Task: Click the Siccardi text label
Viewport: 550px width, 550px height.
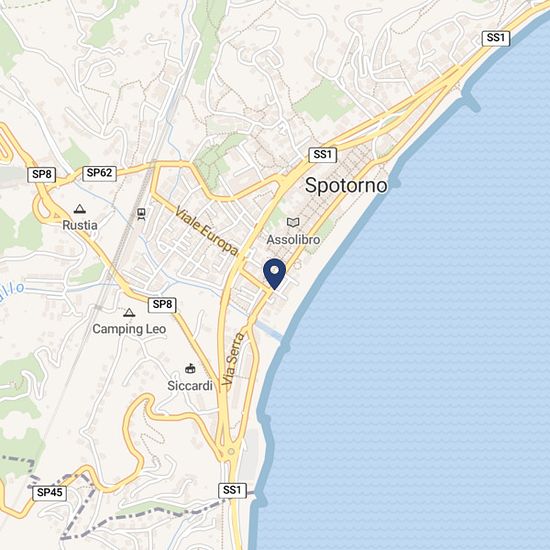Action: click(x=190, y=385)
